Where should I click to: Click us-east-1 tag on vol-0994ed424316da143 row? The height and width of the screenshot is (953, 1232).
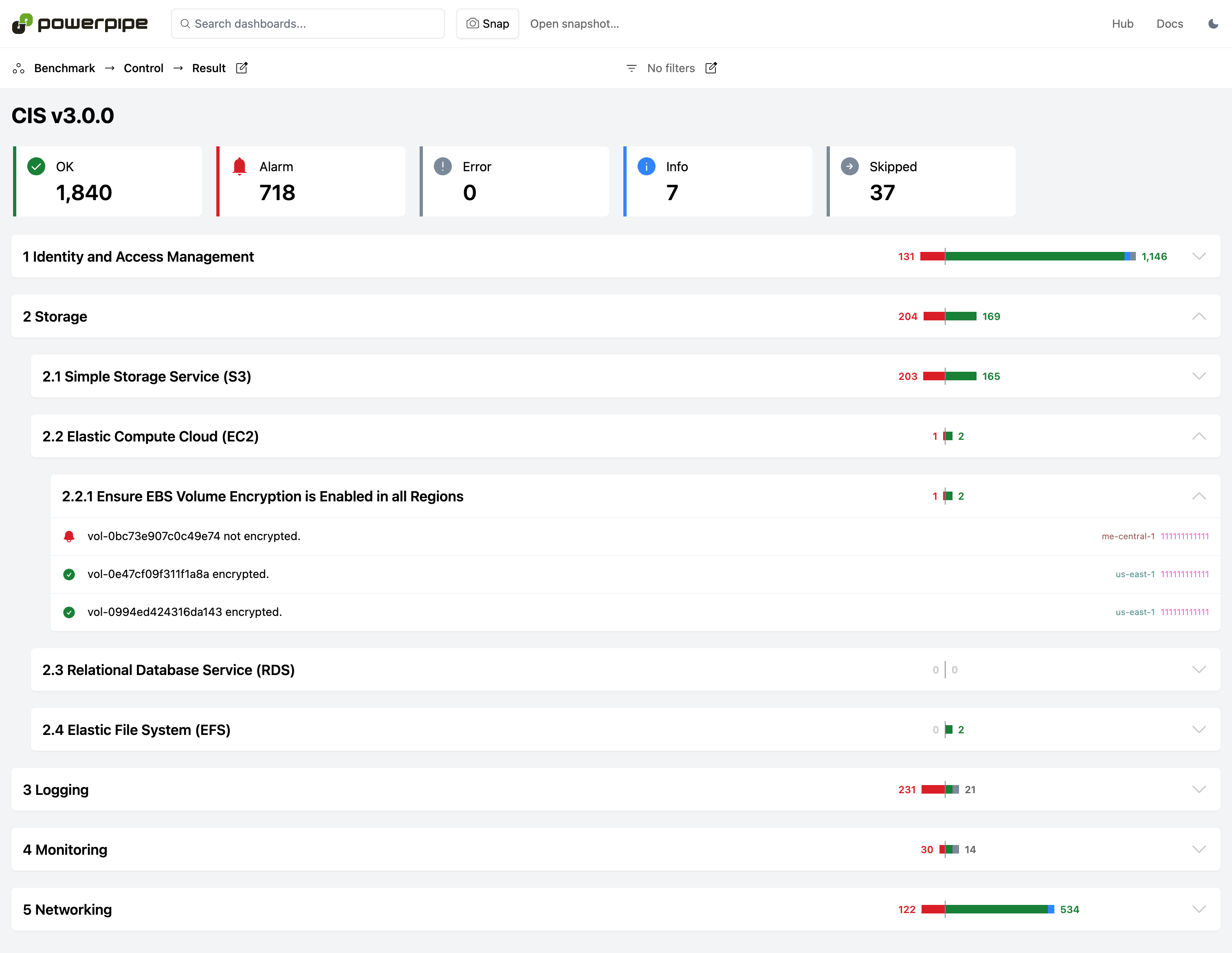1135,612
